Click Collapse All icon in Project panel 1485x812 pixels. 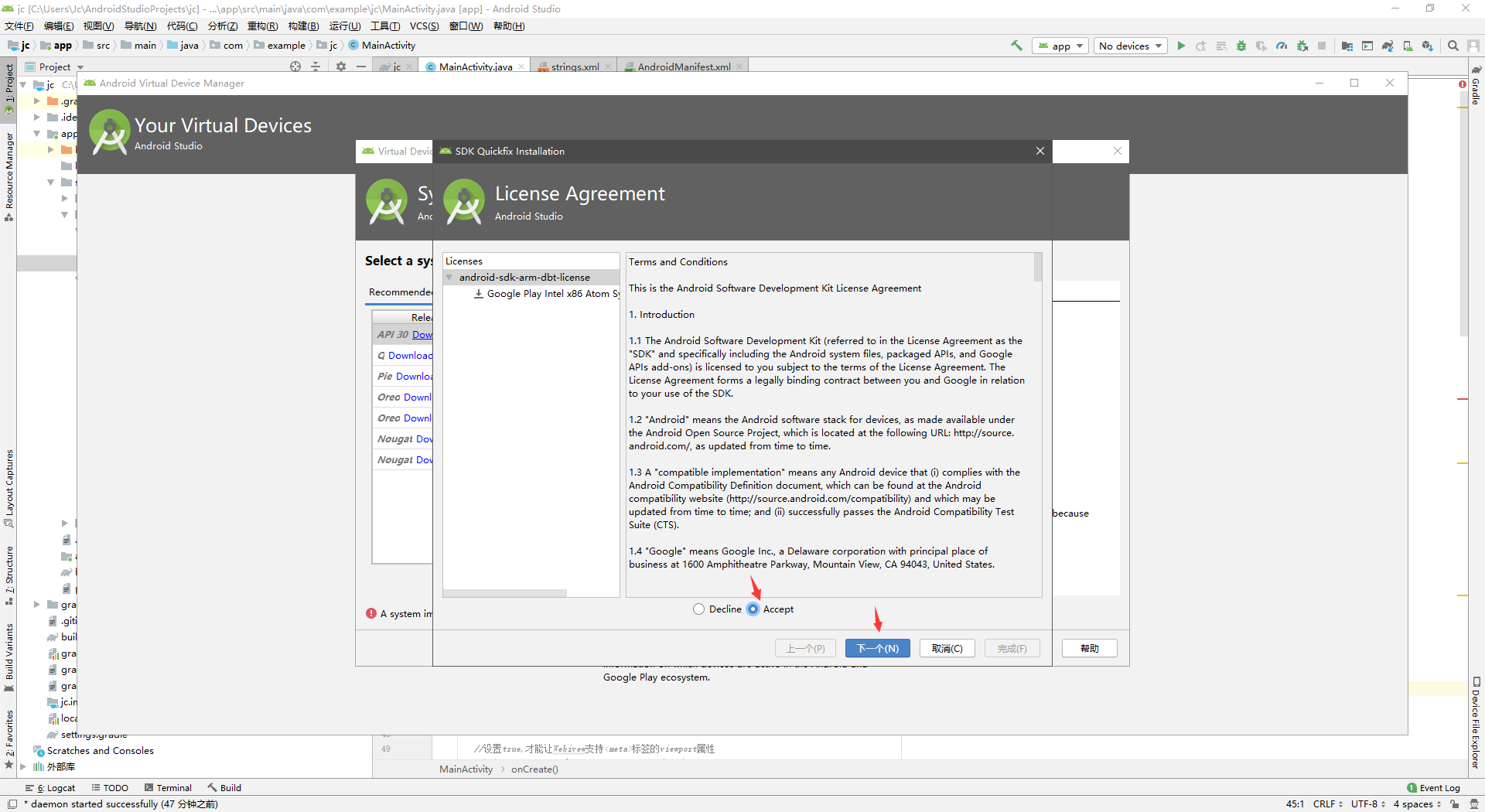[x=316, y=67]
